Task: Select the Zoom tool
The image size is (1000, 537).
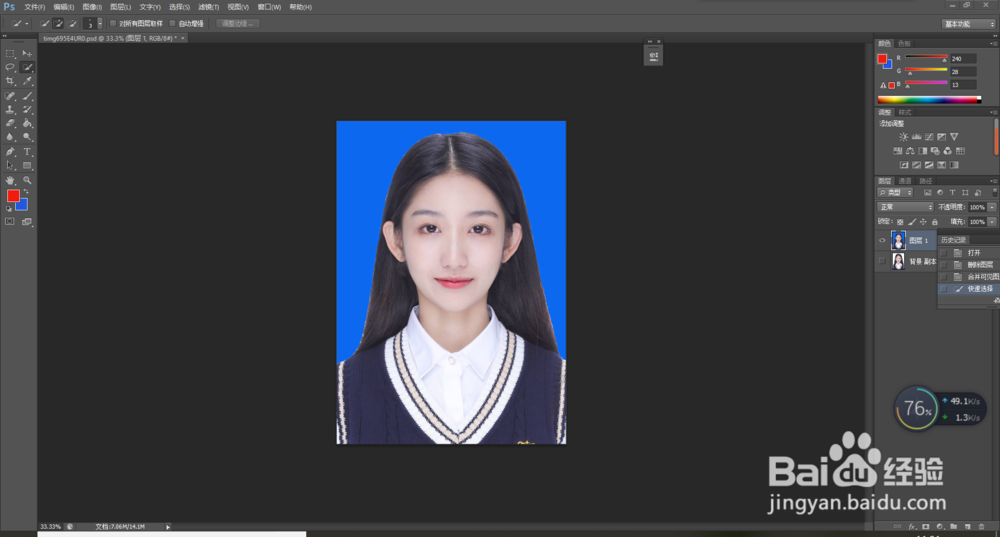Action: click(x=27, y=180)
